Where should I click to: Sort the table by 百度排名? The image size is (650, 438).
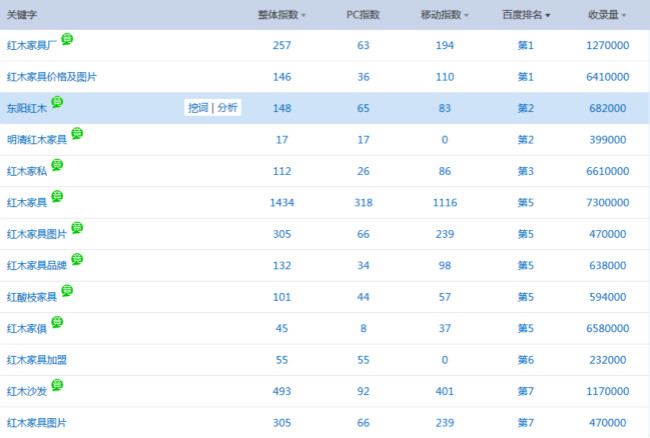tap(526, 15)
